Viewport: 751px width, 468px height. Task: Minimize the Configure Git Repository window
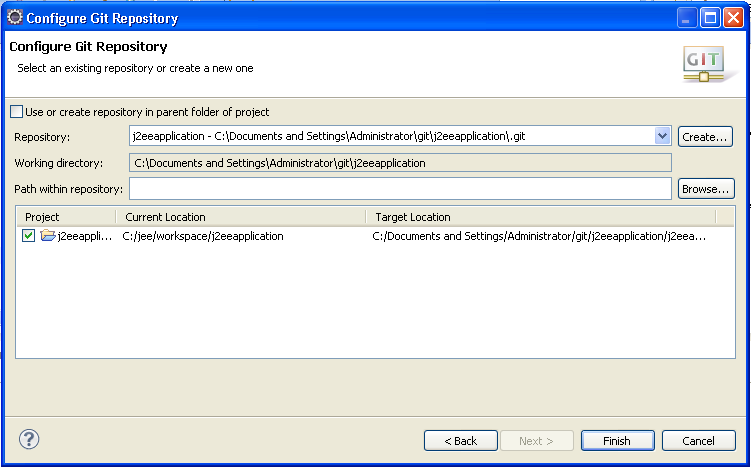point(687,18)
